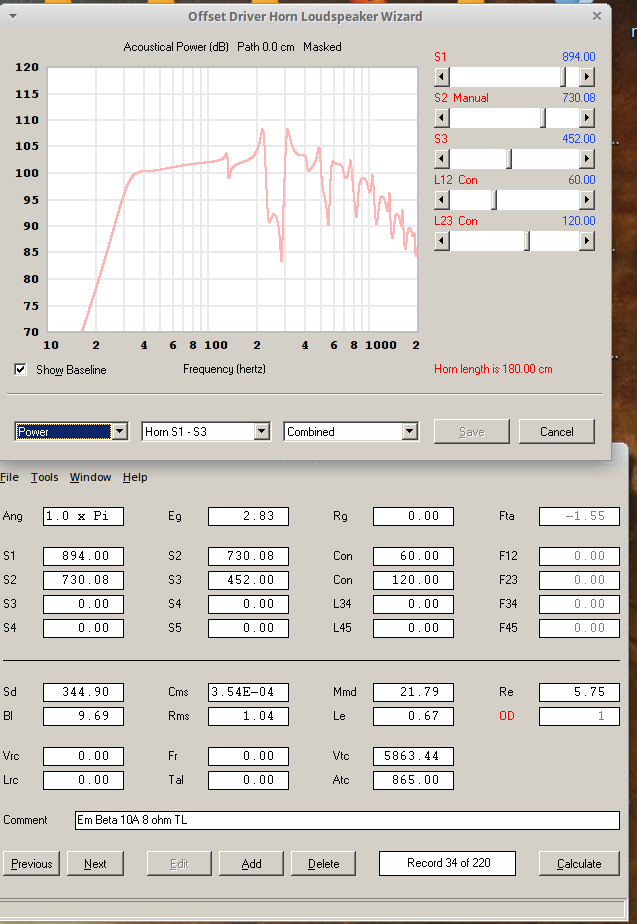Screen dimensions: 637x924
Task: Click the S3 slider thumb
Action: (510, 159)
